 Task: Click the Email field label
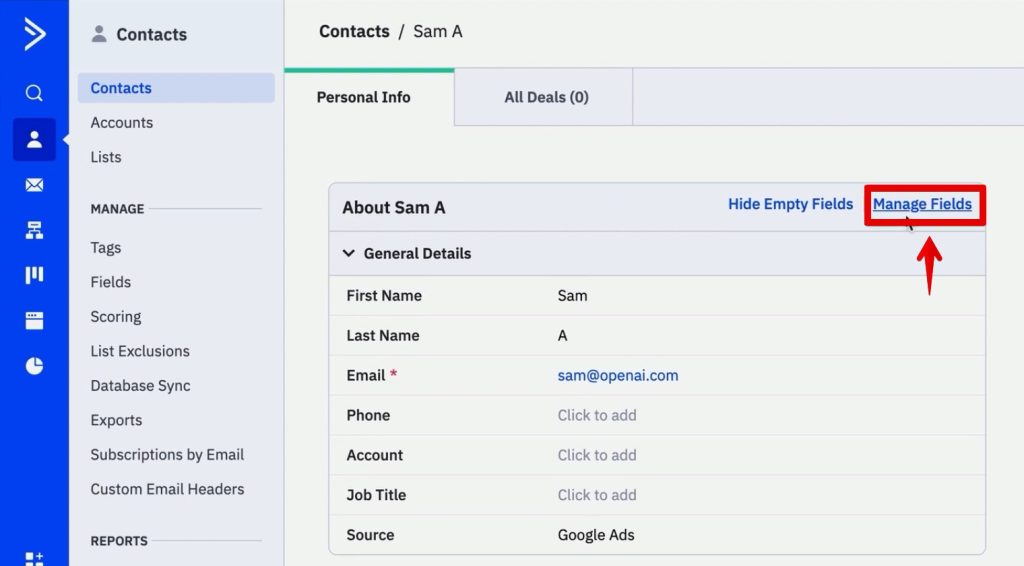[366, 375]
